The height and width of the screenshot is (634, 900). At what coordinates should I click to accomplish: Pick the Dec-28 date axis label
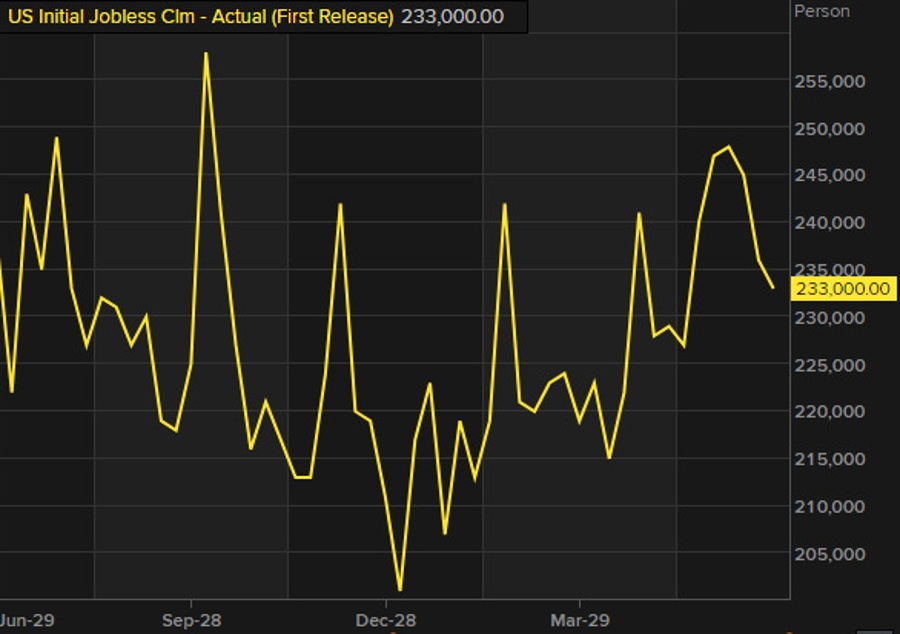point(386,618)
